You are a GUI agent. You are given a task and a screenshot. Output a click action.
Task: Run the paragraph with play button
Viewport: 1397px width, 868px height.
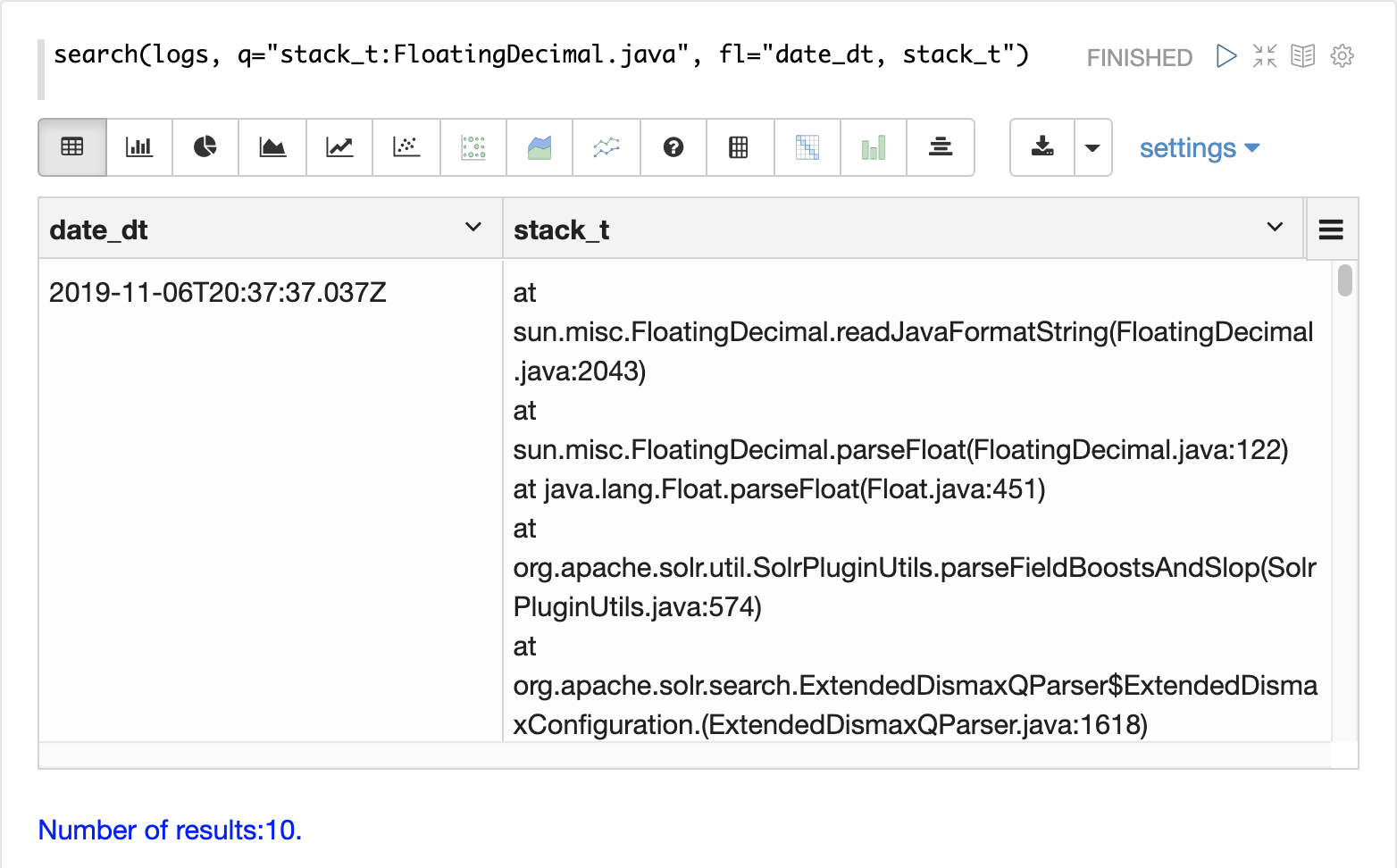pyautogui.click(x=1226, y=56)
